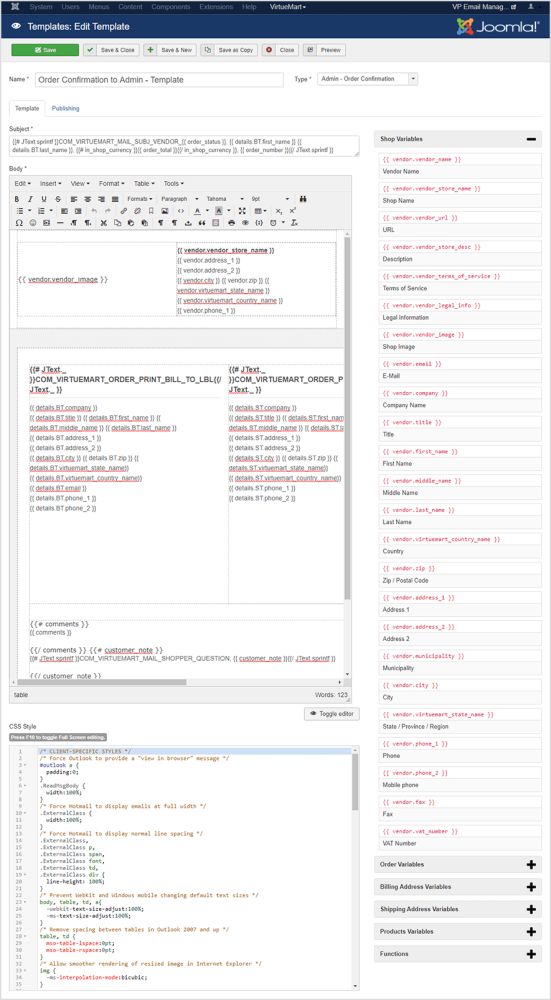The image size is (551, 1000).
Task: Click the Subject text area
Action: click(x=184, y=145)
